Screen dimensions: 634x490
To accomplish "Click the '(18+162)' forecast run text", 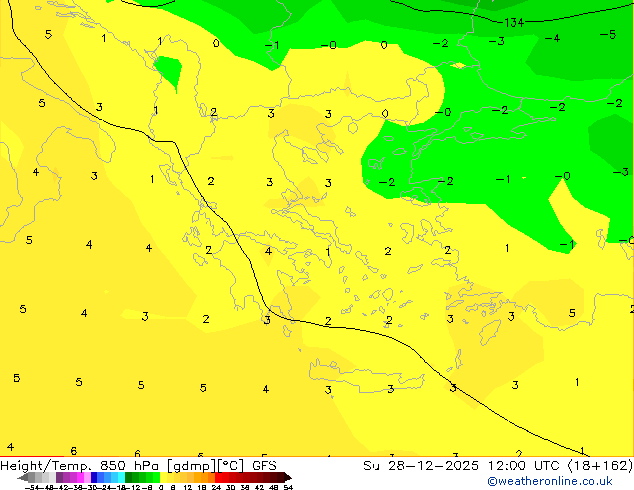I will [x=600, y=466].
